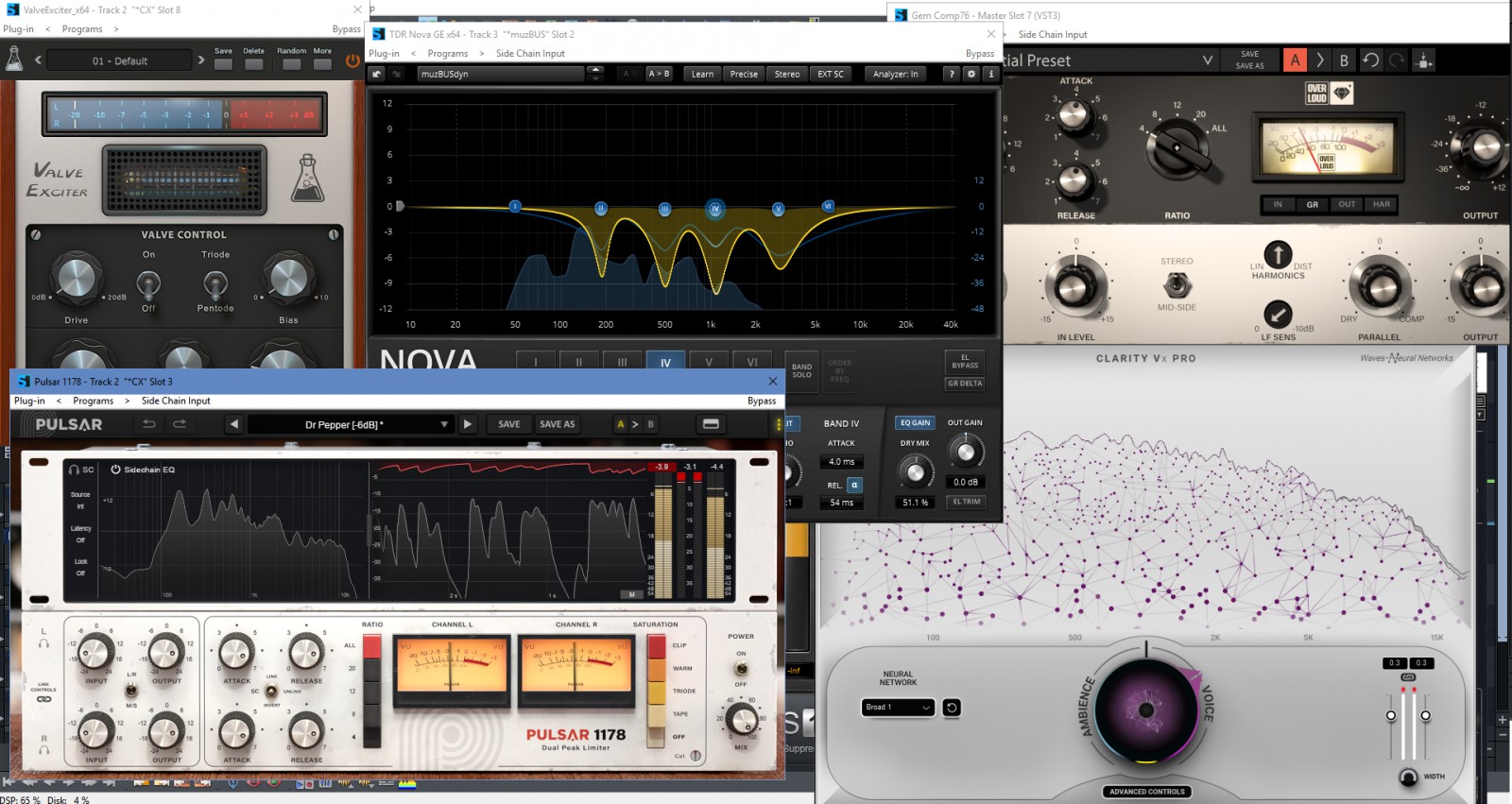Viewport: 1512px width, 804px height.
Task: Click Learn button in TDR Nova
Action: pyautogui.click(x=702, y=74)
